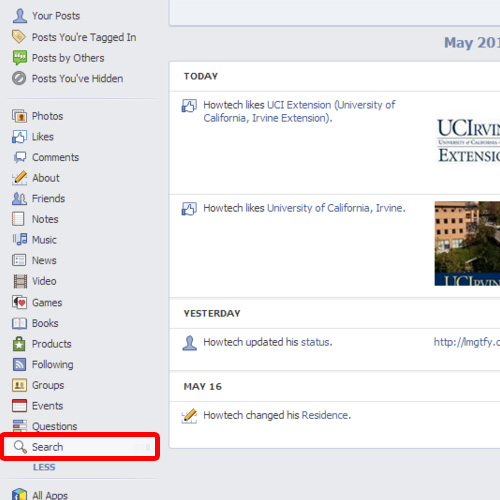Image resolution: width=500 pixels, height=500 pixels.
Task: Select the Music filter label
Action: click(44, 240)
